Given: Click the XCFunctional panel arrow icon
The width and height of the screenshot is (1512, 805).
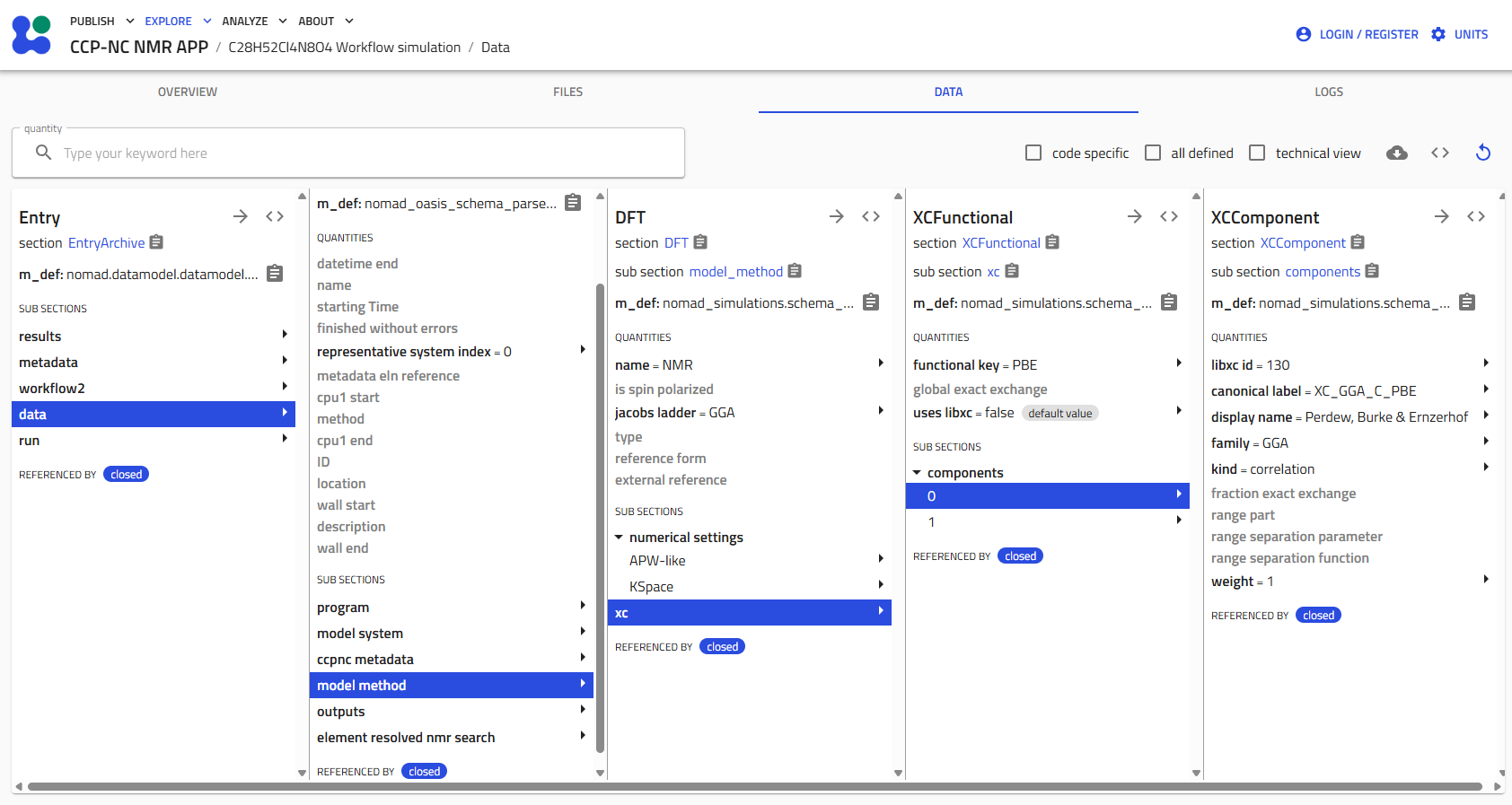Looking at the screenshot, I should coord(1135,216).
